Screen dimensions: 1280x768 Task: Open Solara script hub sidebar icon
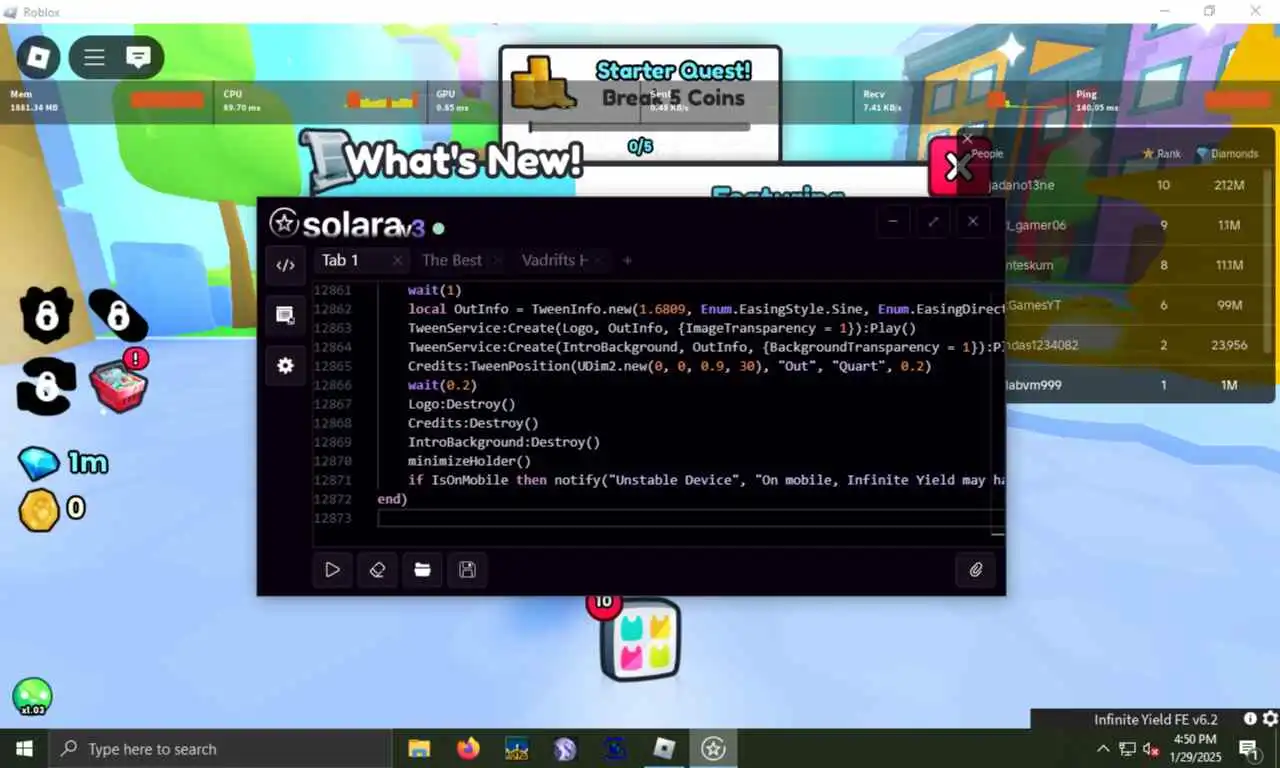coord(285,315)
